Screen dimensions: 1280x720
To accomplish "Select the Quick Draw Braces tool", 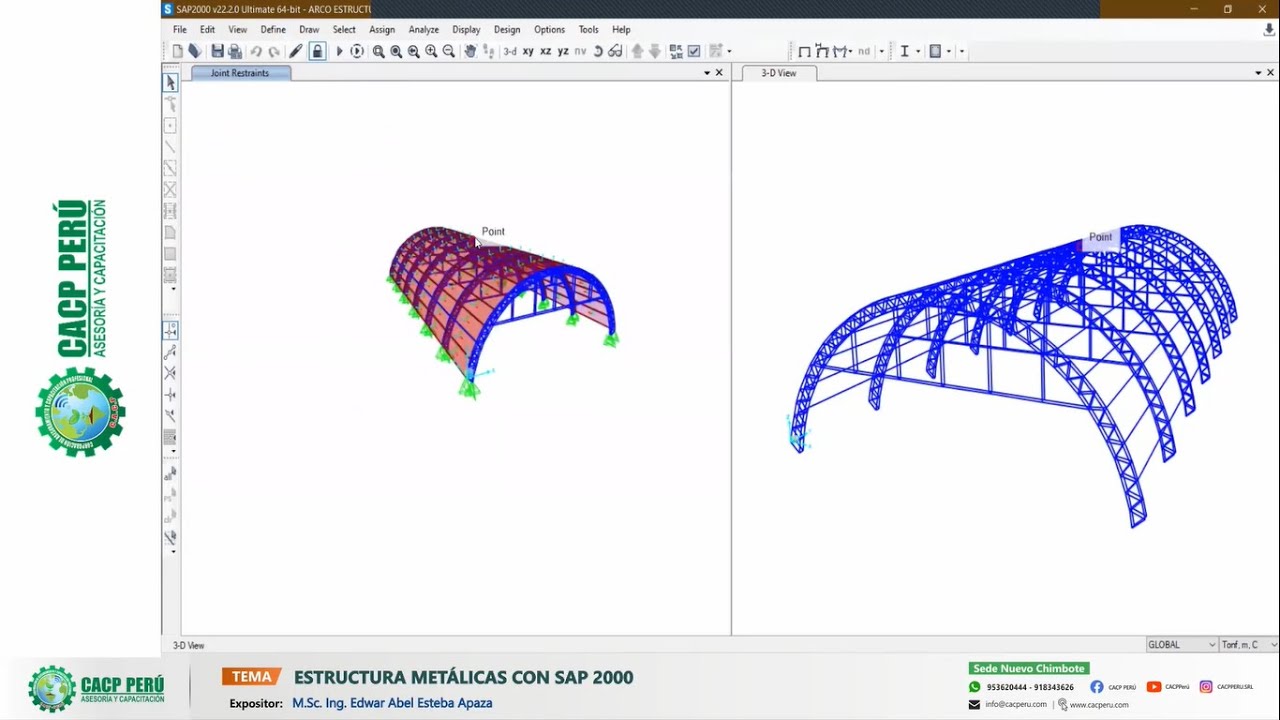I will click(170, 189).
